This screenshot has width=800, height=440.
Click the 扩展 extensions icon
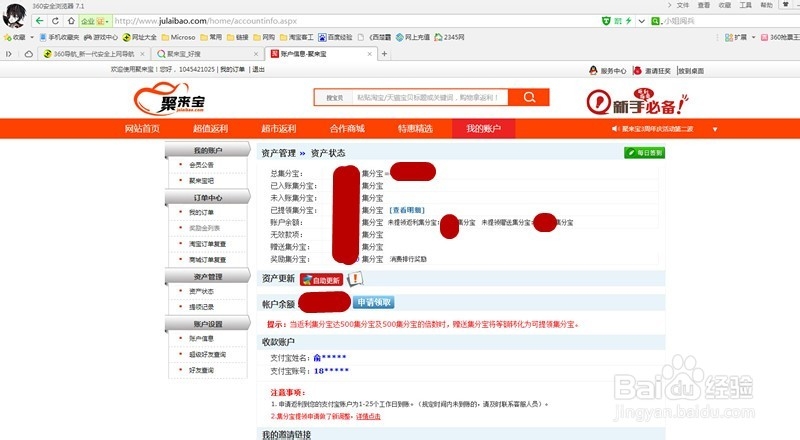pyautogui.click(x=729, y=37)
